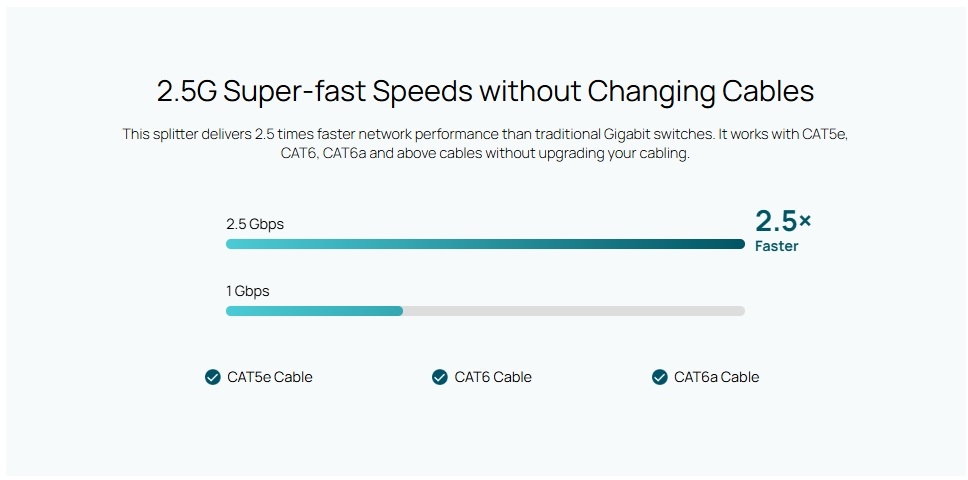Click the multiplication sign after 2.5
This screenshot has width=968, height=480.
pos(805,220)
